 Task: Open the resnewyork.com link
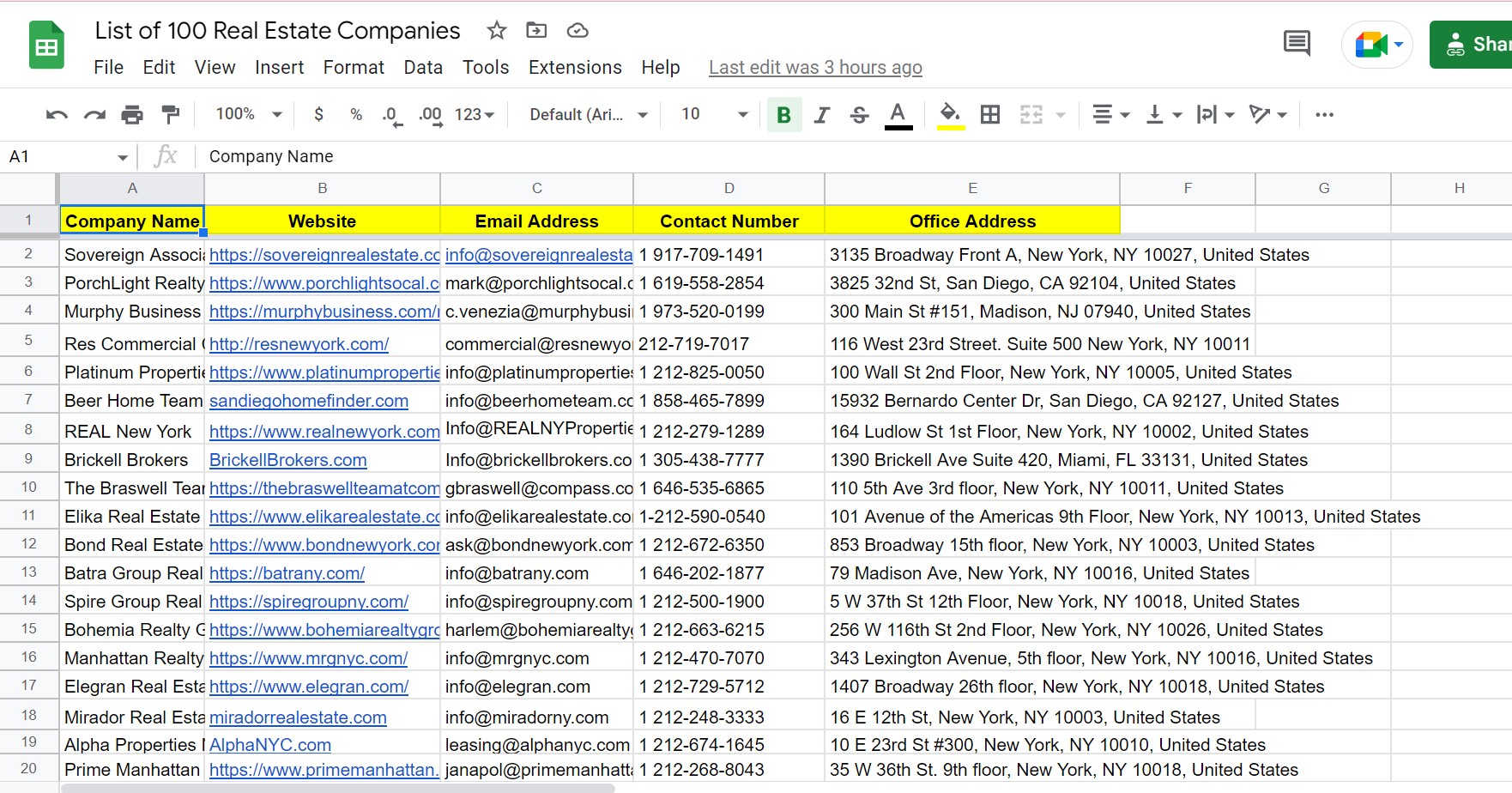tap(299, 344)
